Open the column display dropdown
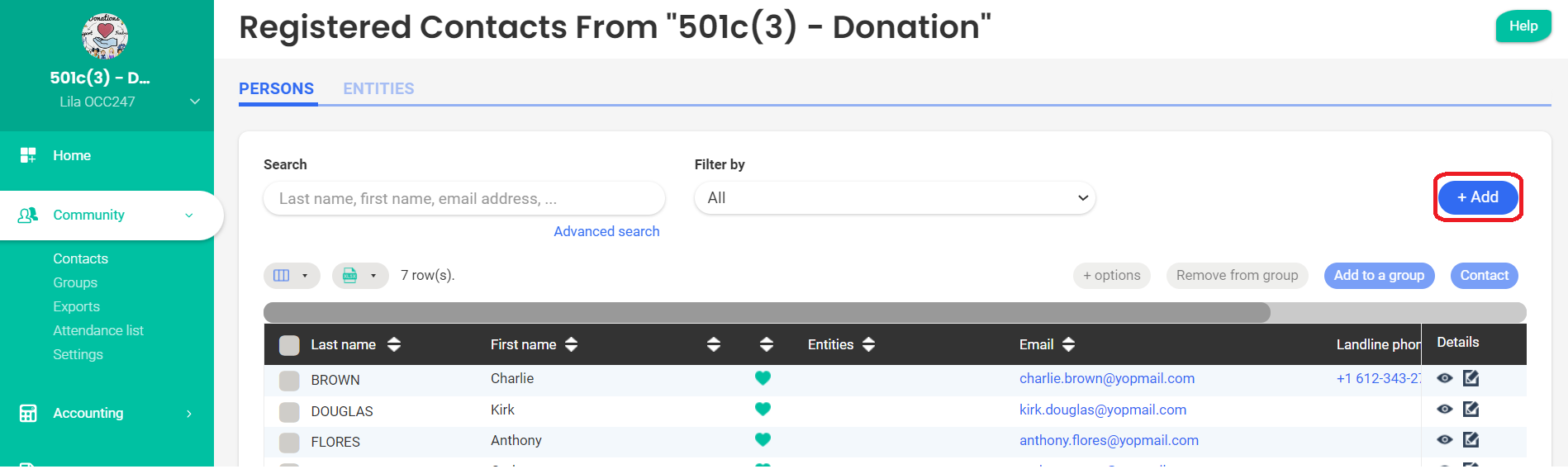The height and width of the screenshot is (469, 1568). click(x=291, y=276)
